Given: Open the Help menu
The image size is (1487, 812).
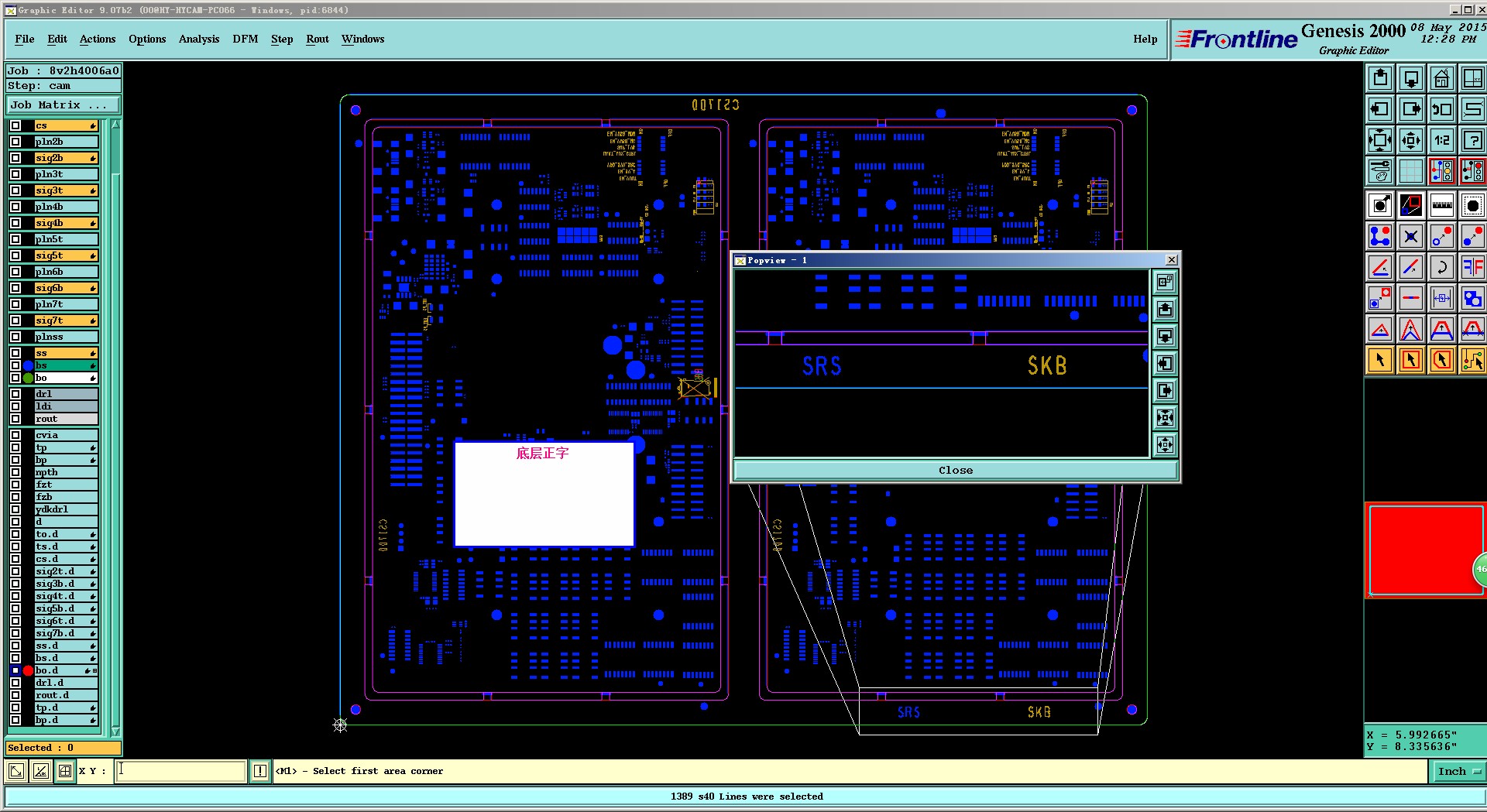Looking at the screenshot, I should [1145, 39].
